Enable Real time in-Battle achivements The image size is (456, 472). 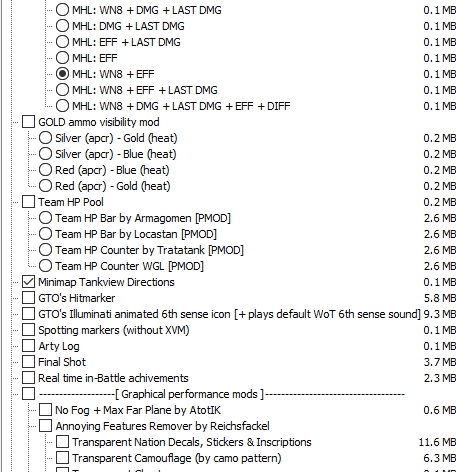[x=28, y=378]
